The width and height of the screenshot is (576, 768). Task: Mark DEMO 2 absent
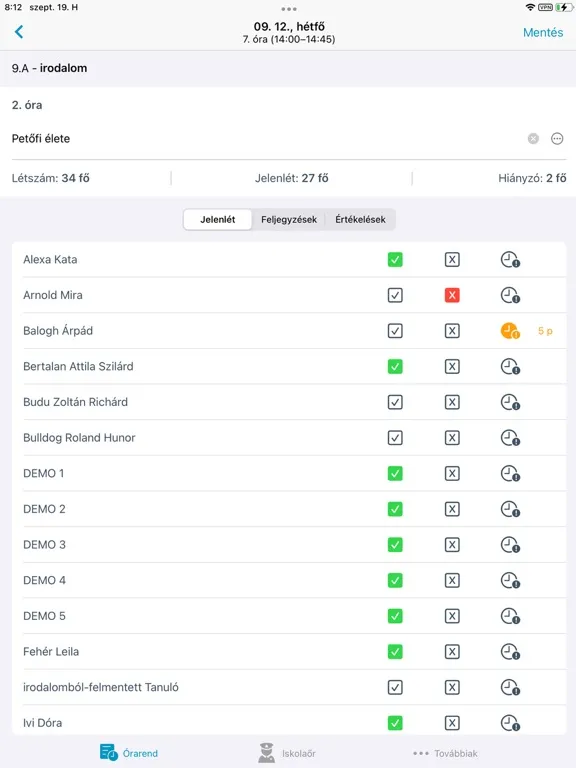point(452,509)
